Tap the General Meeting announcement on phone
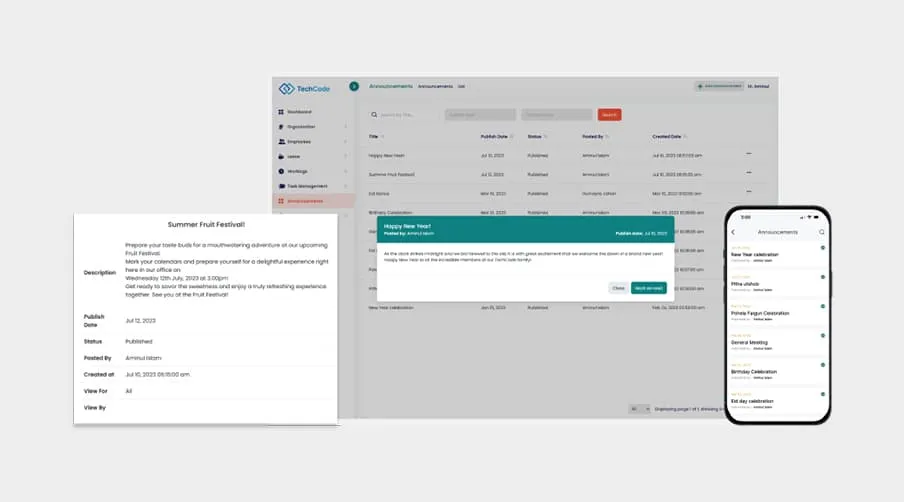 click(x=777, y=342)
